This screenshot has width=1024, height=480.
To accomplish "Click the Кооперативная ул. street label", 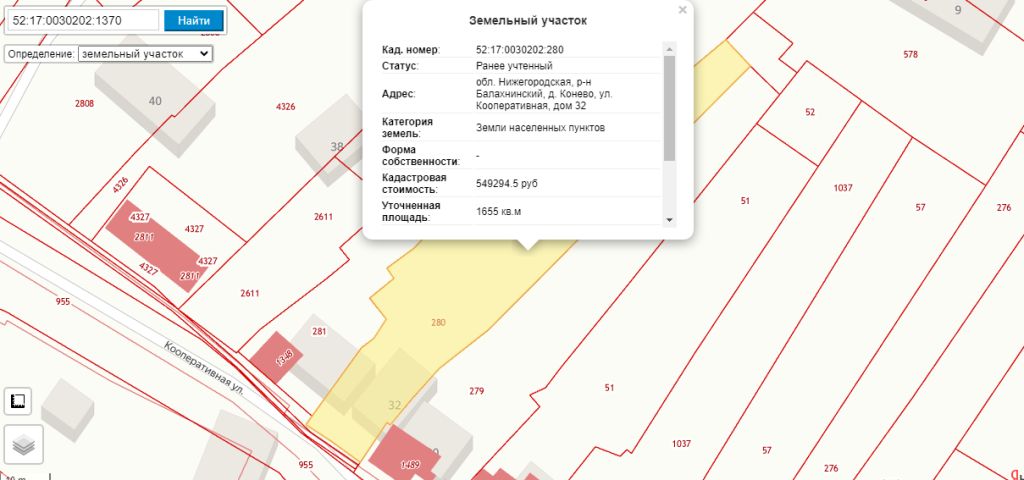I will [x=204, y=368].
